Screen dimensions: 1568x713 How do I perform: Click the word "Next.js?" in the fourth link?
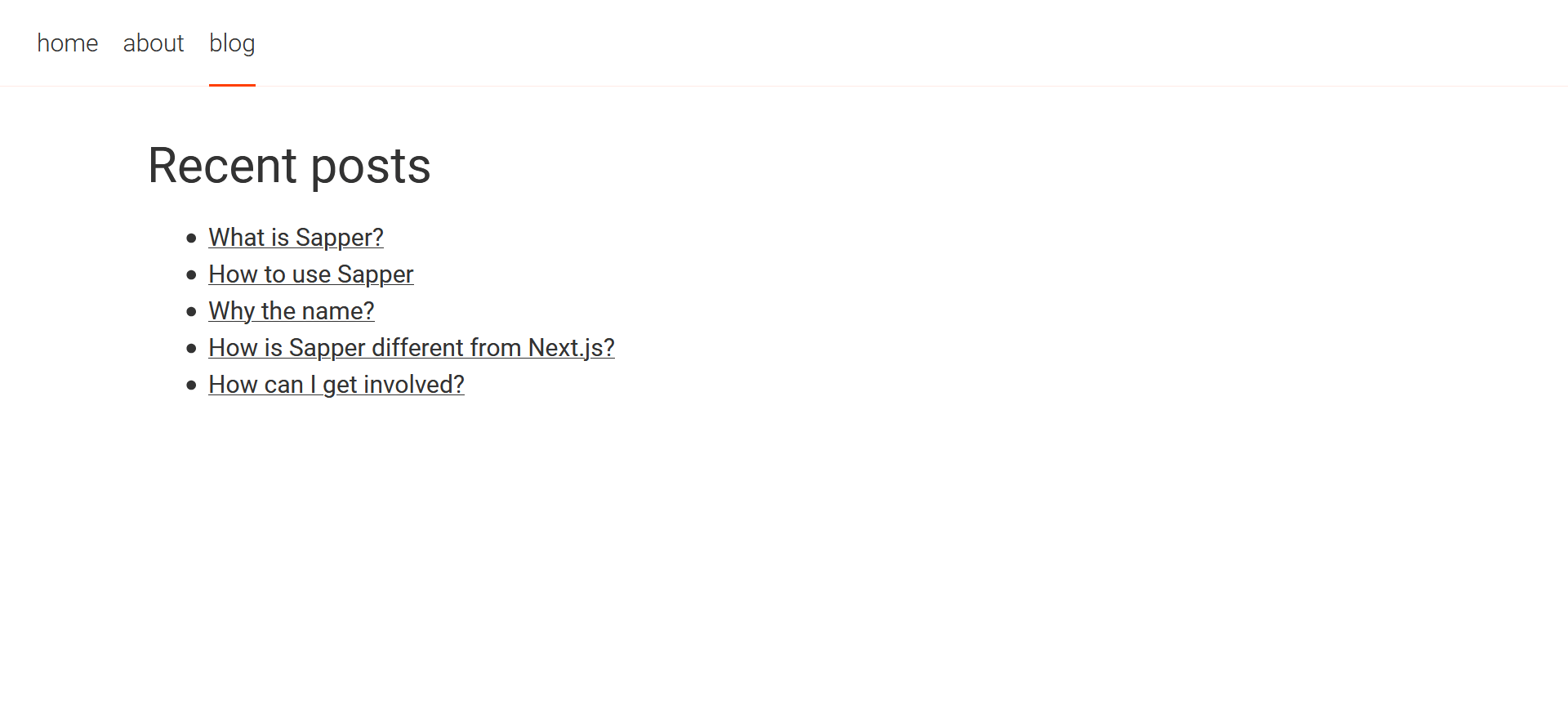pos(572,347)
